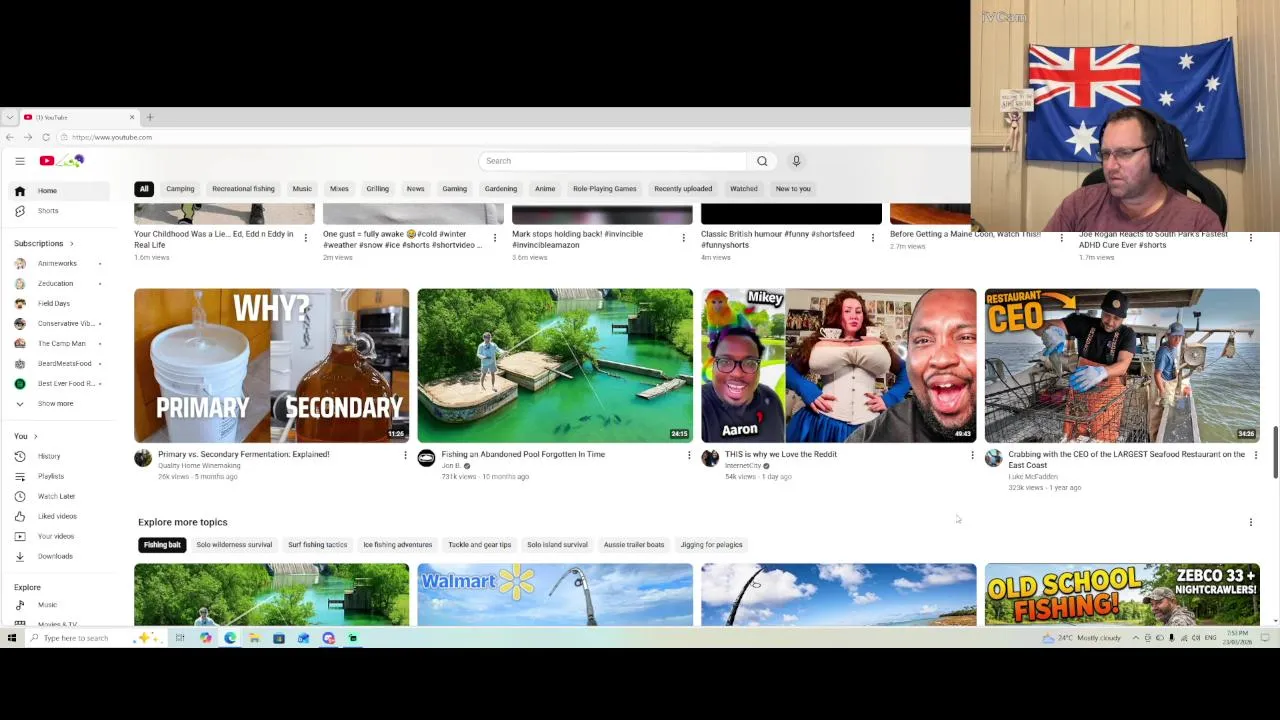Select the New to you chip

pyautogui.click(x=793, y=189)
